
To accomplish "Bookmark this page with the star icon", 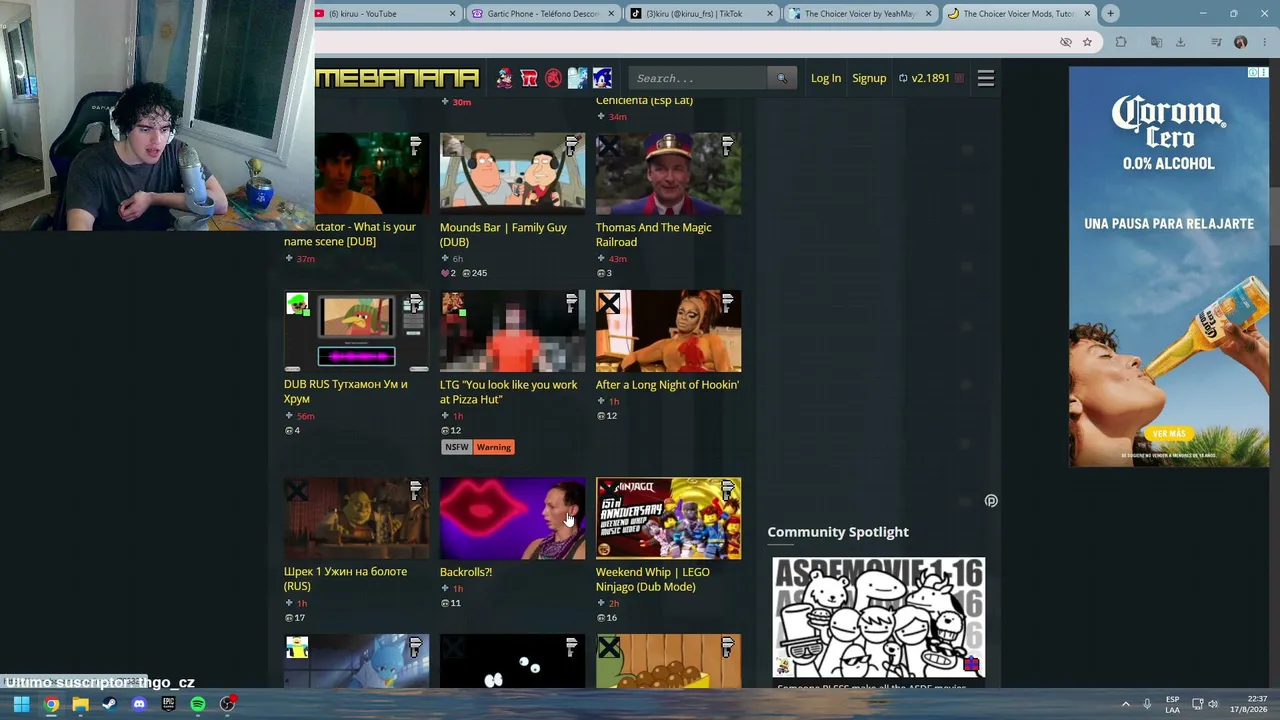I will pyautogui.click(x=1087, y=42).
